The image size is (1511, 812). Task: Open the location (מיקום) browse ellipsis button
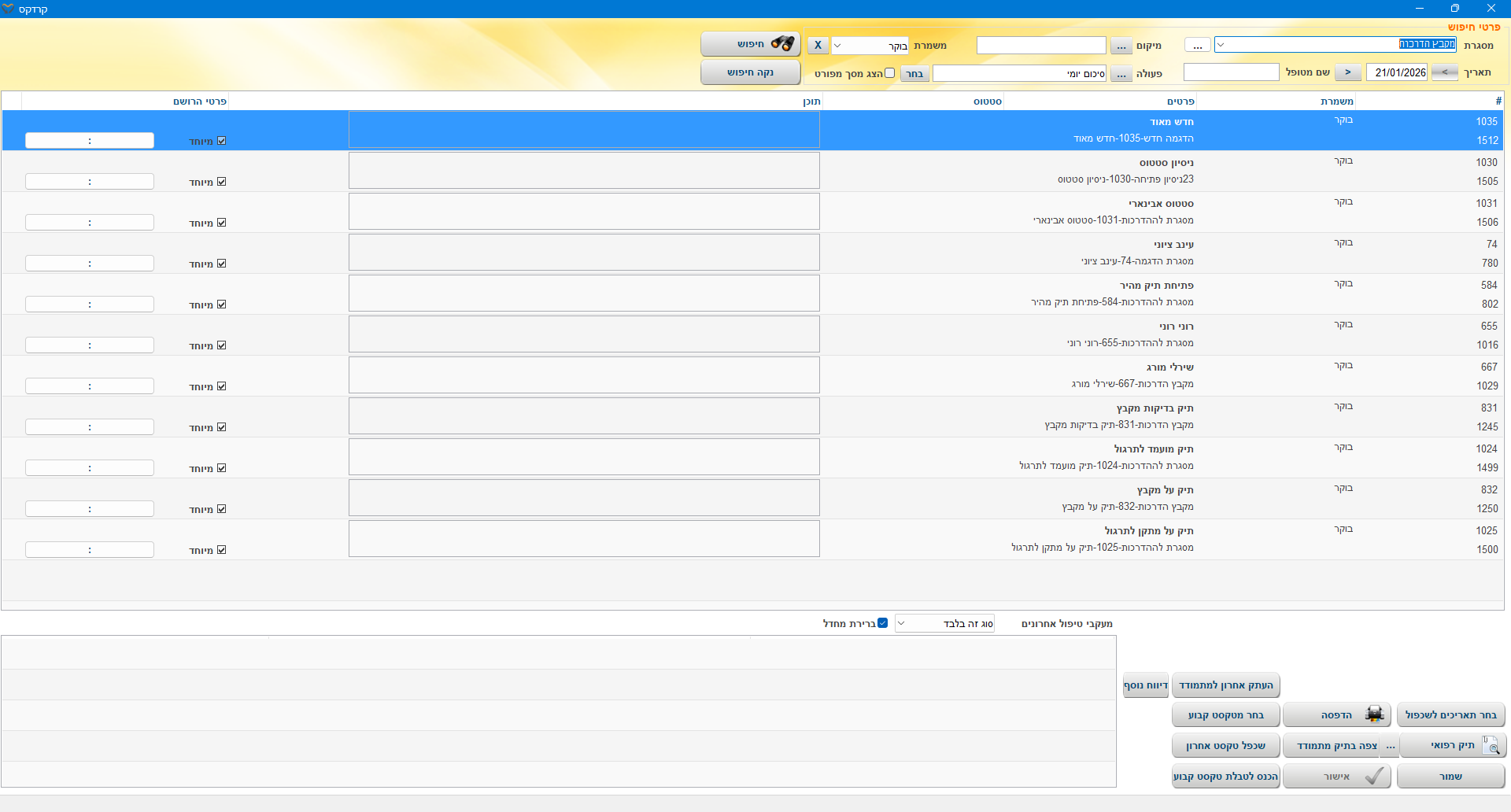click(x=1121, y=46)
